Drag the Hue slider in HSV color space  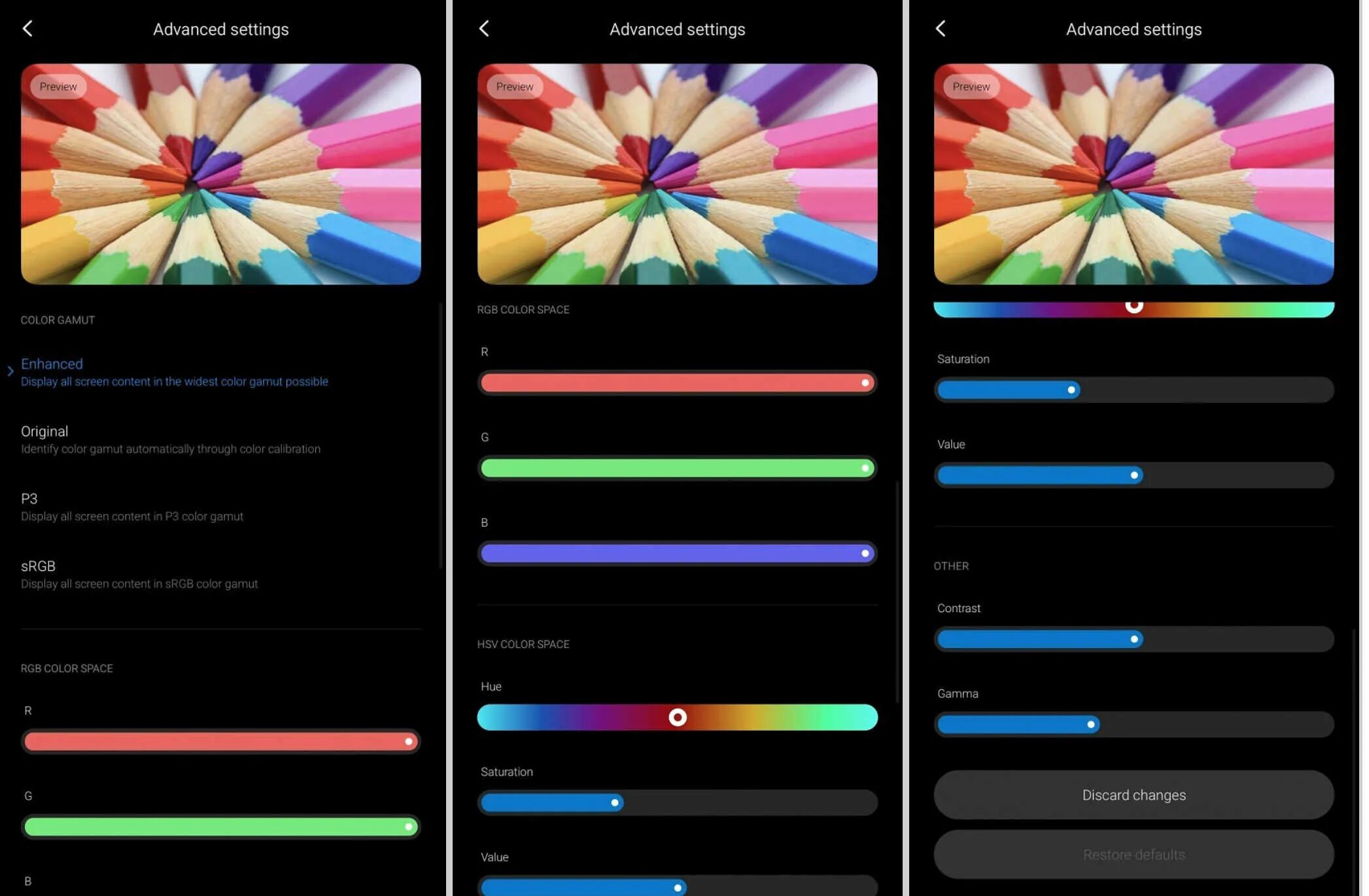pos(677,717)
